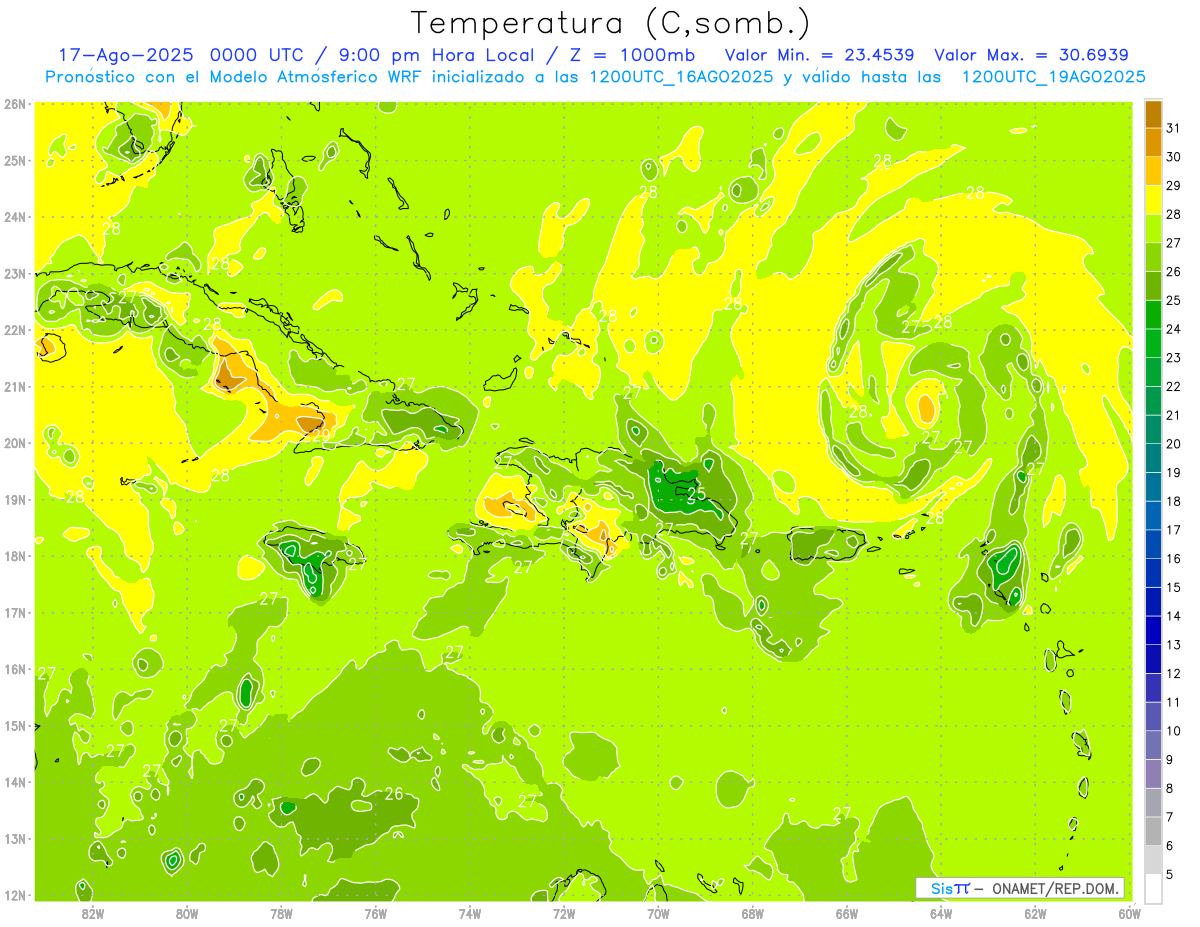Click the 60W longitude axis label
This screenshot has height=927, width=1200.
(1130, 913)
